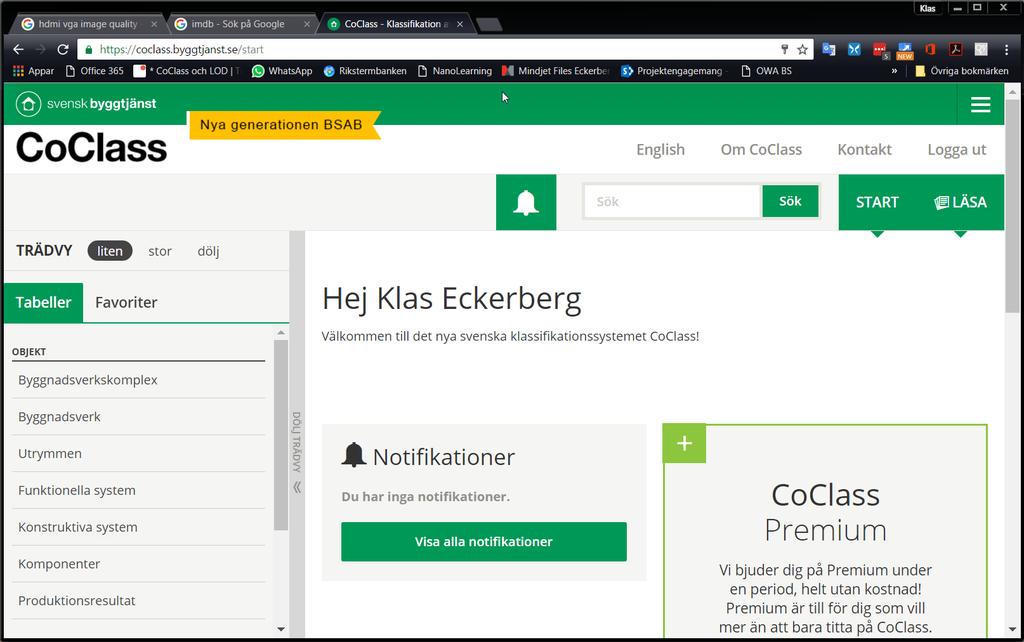
Task: Open the notifications bell in the green bar
Action: 526,202
